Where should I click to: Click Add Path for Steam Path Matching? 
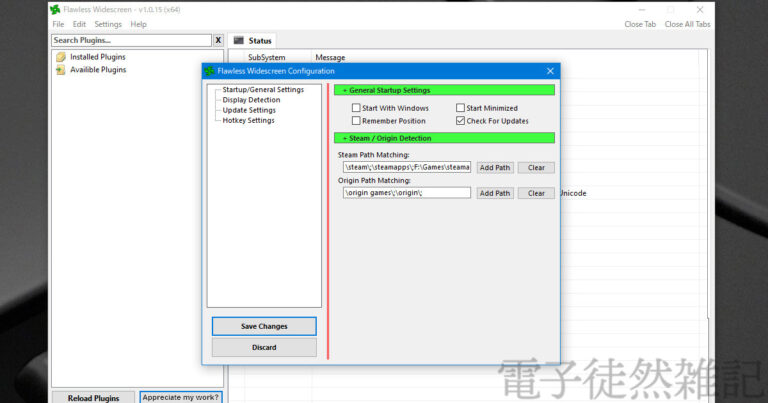[x=494, y=167]
